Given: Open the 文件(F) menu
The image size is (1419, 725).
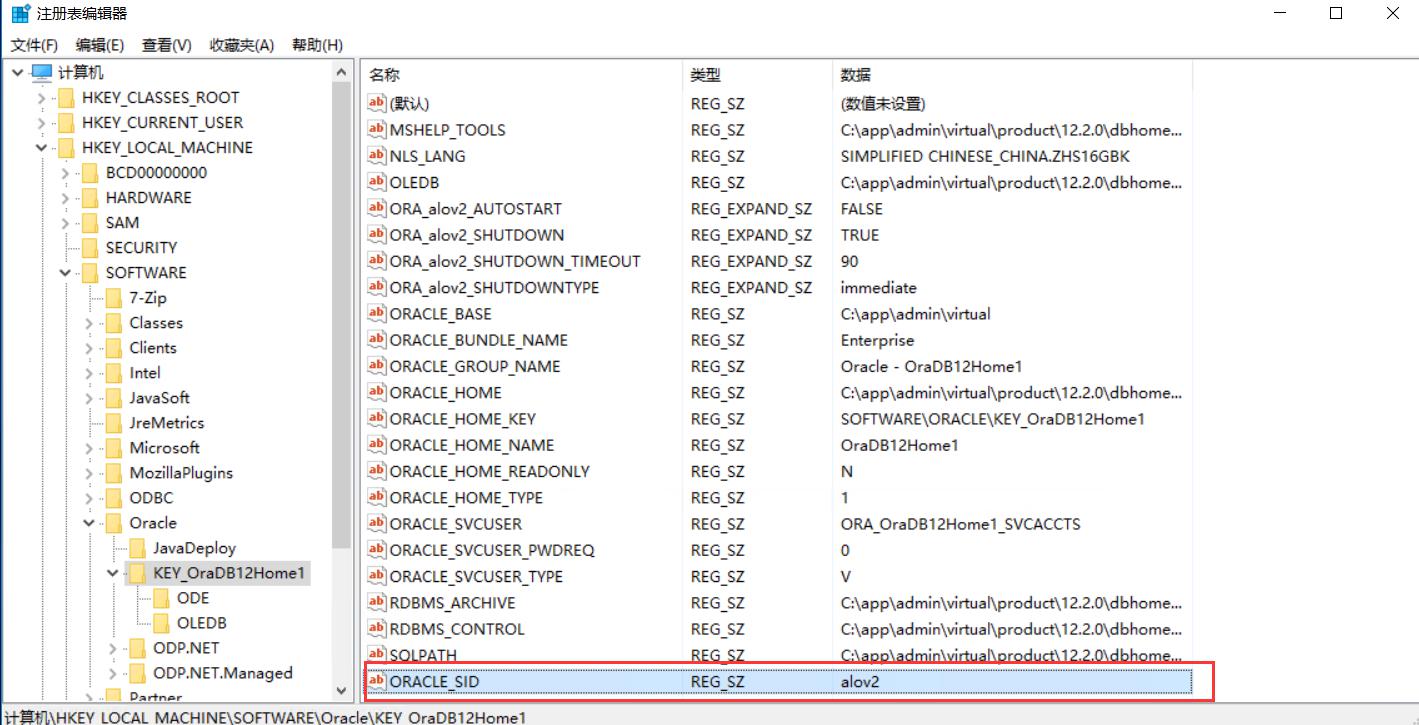Looking at the screenshot, I should 34,45.
